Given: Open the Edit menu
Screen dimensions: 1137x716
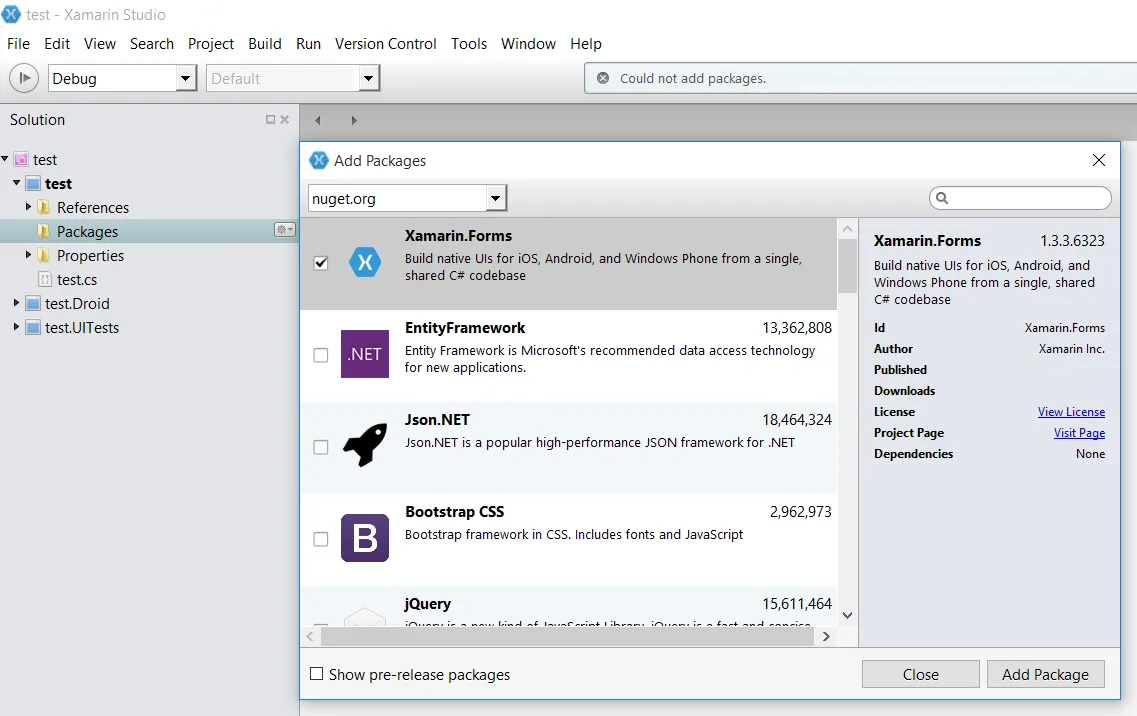Looking at the screenshot, I should [x=57, y=44].
